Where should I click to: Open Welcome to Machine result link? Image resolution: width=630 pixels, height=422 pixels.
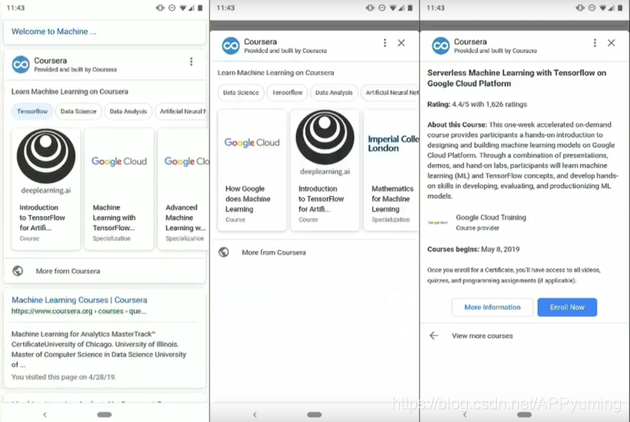54,31
